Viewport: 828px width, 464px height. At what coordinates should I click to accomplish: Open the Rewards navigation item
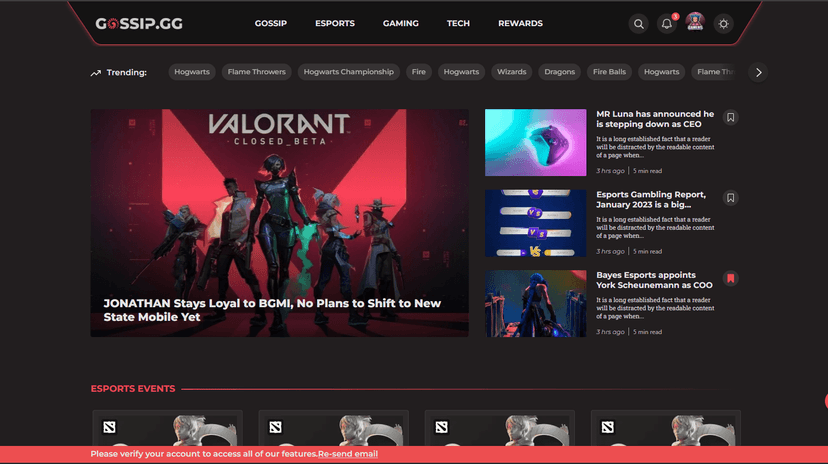(x=520, y=23)
